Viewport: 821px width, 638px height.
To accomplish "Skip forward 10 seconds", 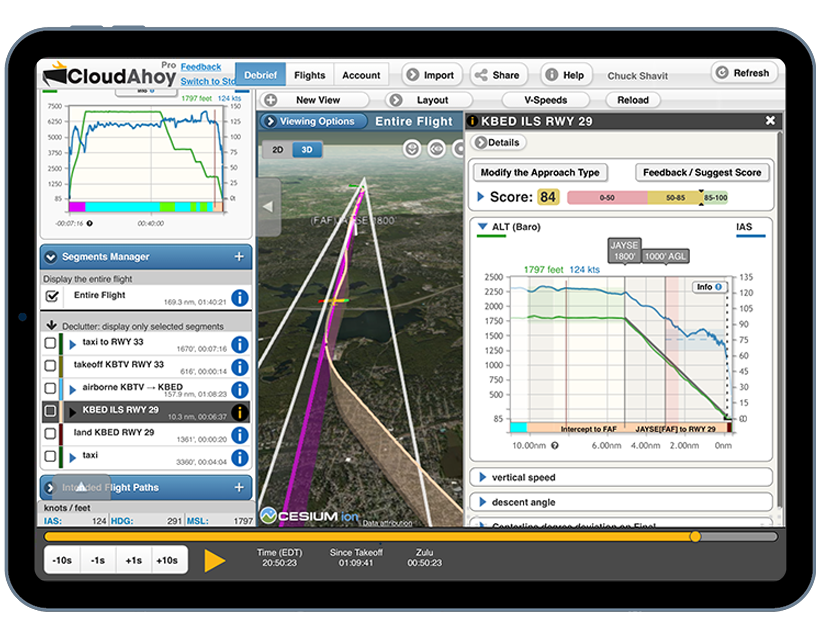I will tap(167, 560).
